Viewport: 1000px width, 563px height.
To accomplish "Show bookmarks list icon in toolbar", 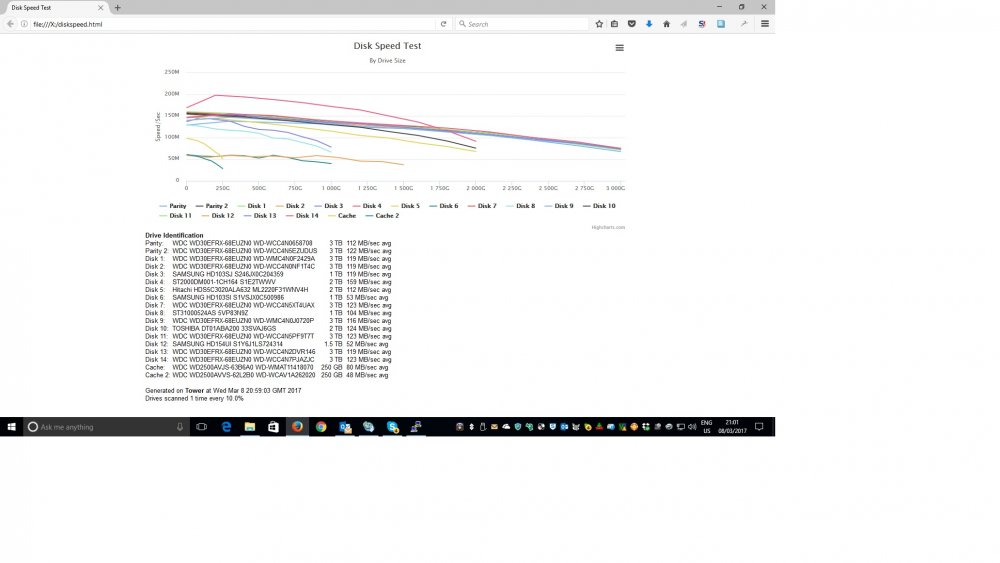I will [615, 24].
